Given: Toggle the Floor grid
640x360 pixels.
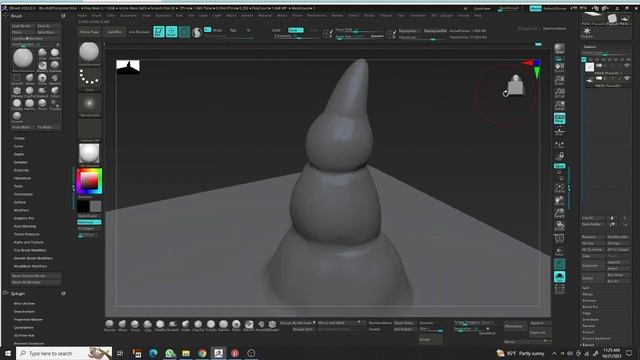Looking at the screenshot, I should pyautogui.click(x=559, y=132).
